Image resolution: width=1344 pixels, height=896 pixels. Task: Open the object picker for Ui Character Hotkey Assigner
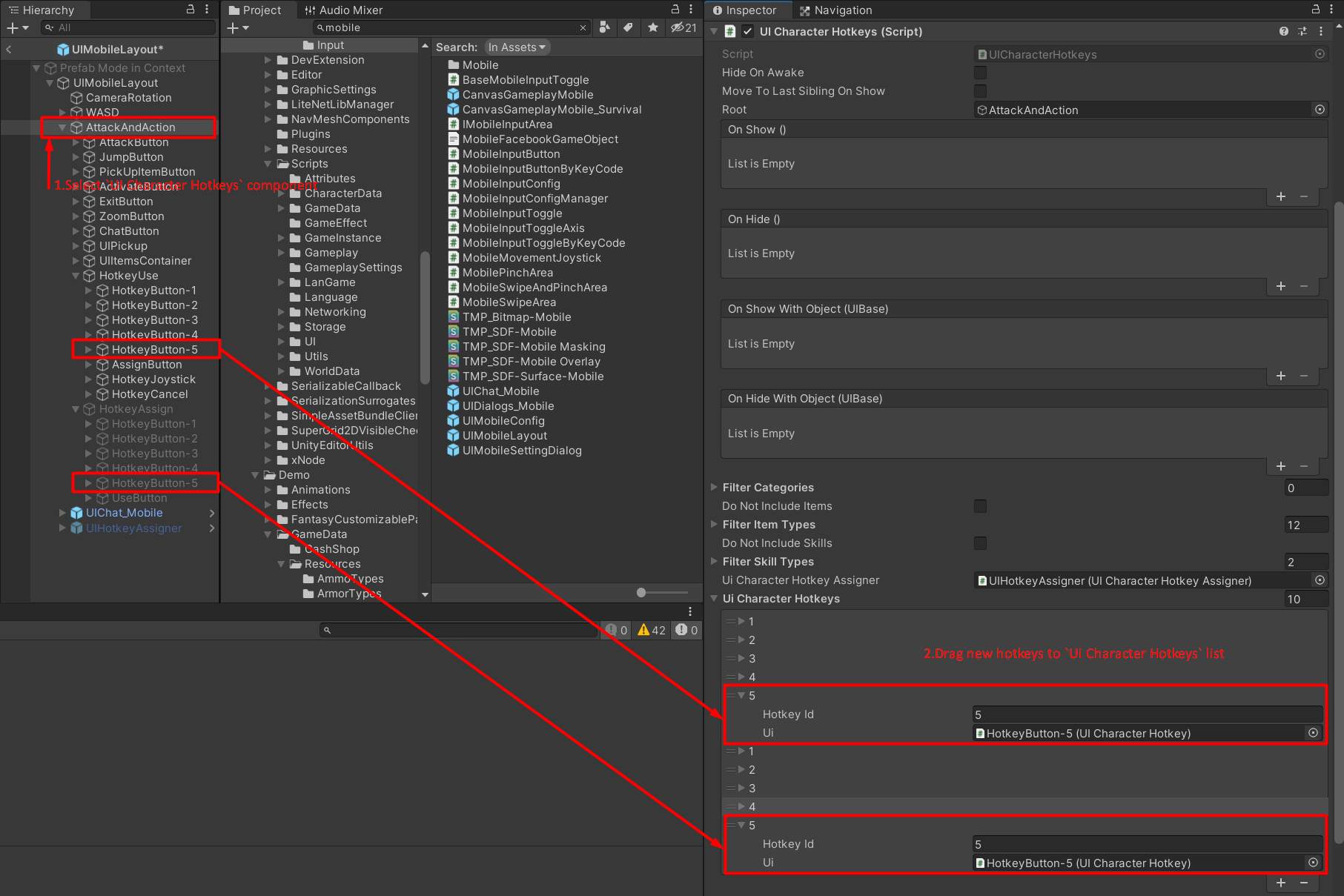[x=1320, y=580]
